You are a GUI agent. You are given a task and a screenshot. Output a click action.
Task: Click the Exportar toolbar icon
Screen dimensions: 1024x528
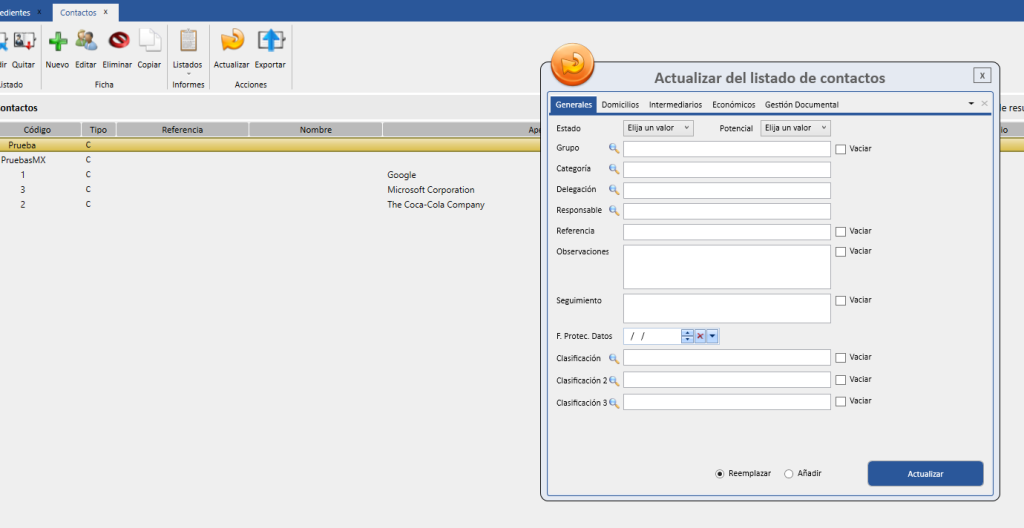270,41
